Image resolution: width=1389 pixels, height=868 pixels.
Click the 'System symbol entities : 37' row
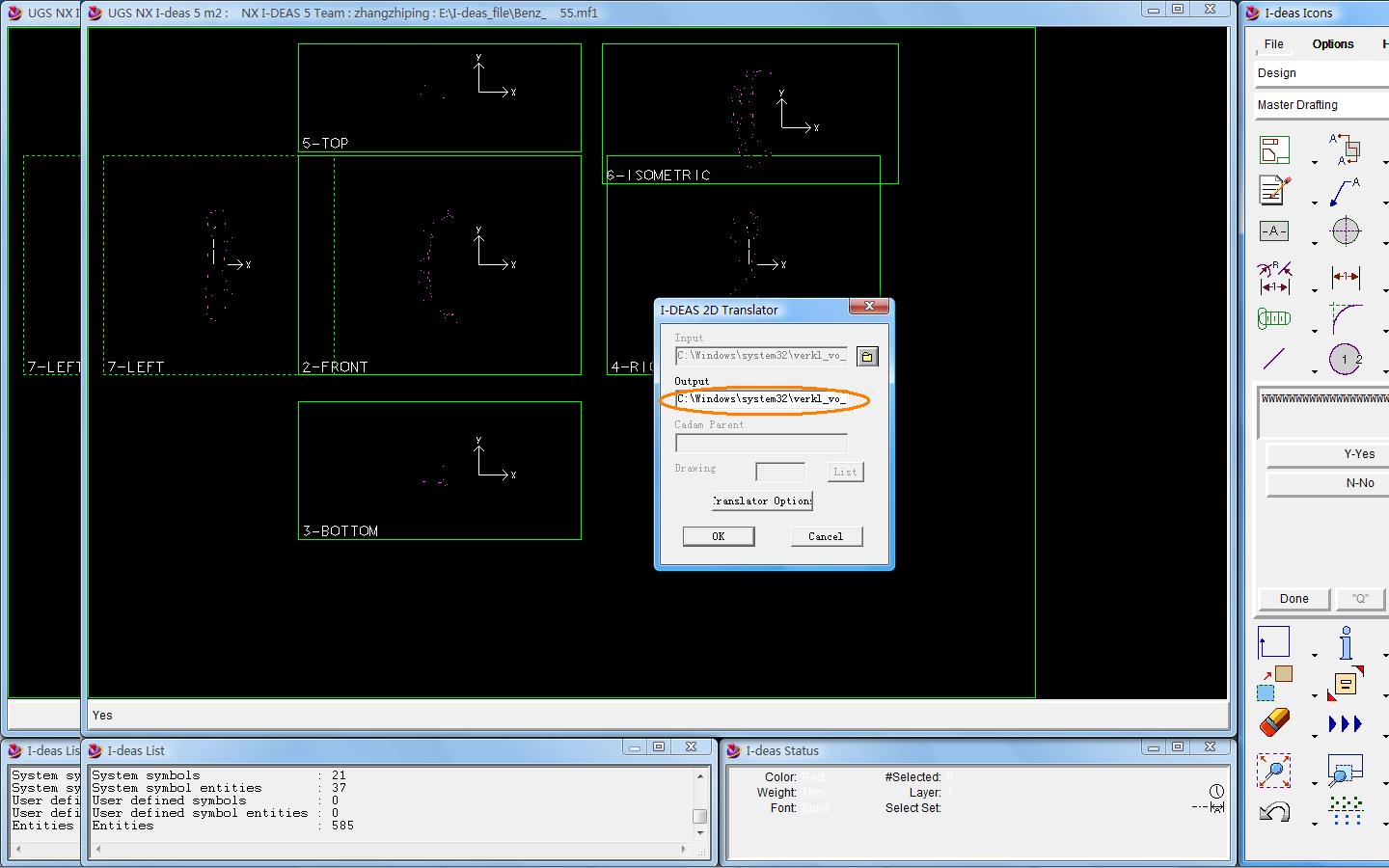[219, 788]
